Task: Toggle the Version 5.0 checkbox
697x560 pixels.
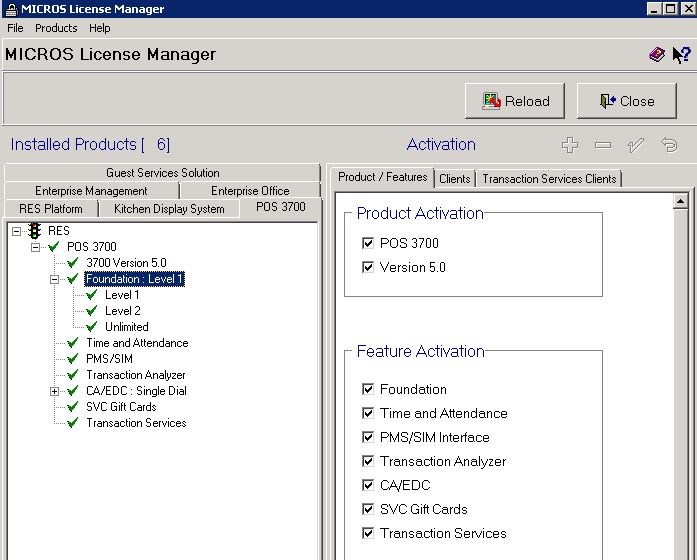Action: [x=368, y=267]
